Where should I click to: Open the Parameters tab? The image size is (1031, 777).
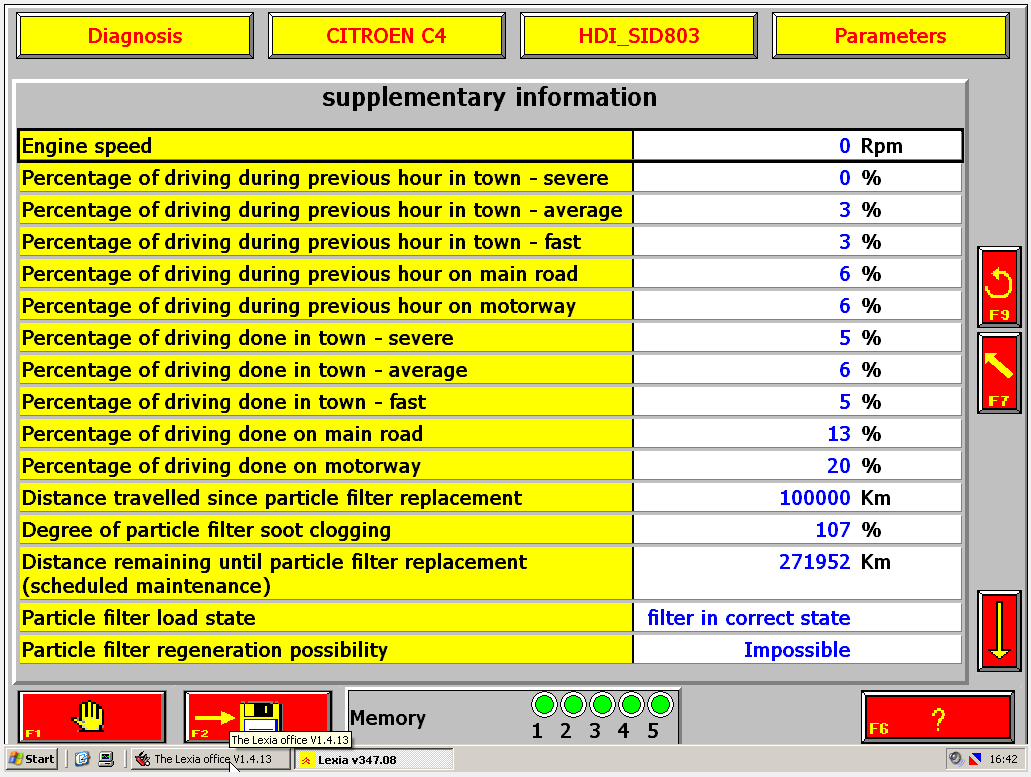tap(890, 35)
